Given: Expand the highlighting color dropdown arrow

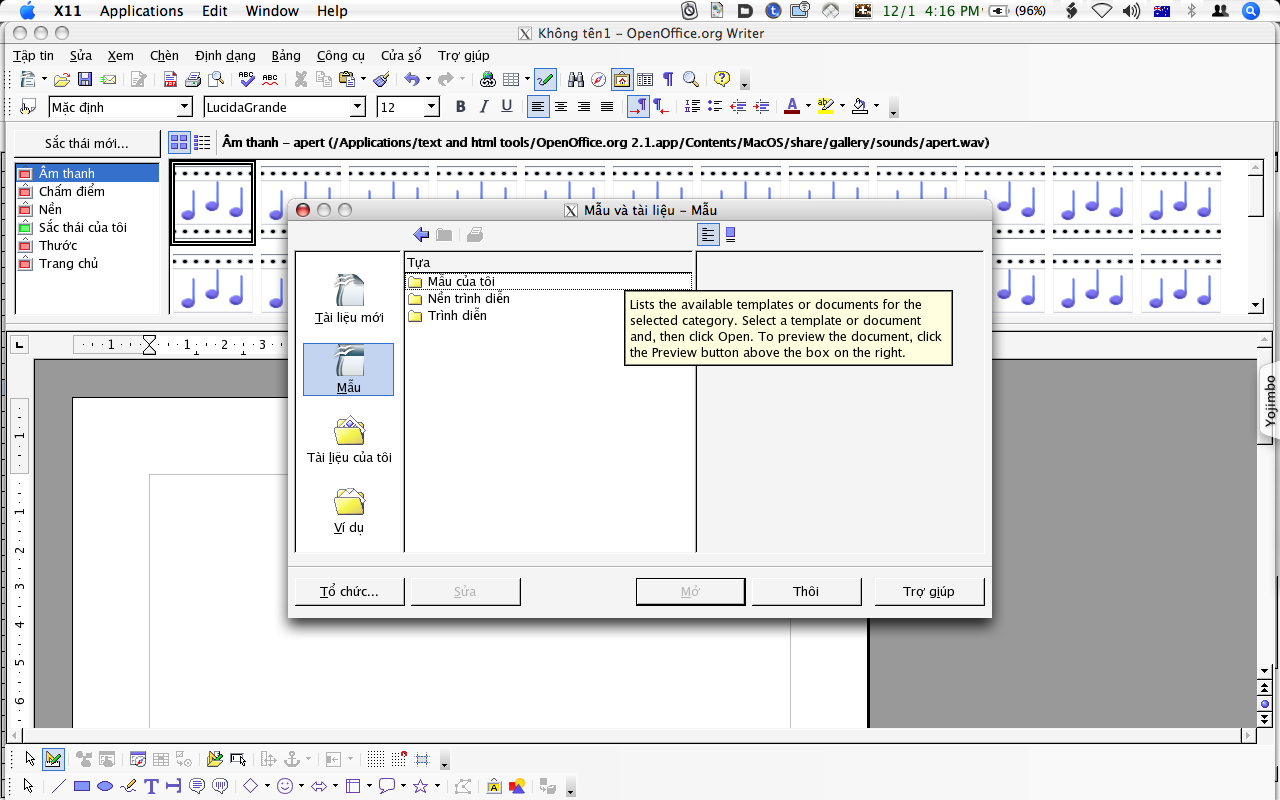Looking at the screenshot, I should click(842, 107).
